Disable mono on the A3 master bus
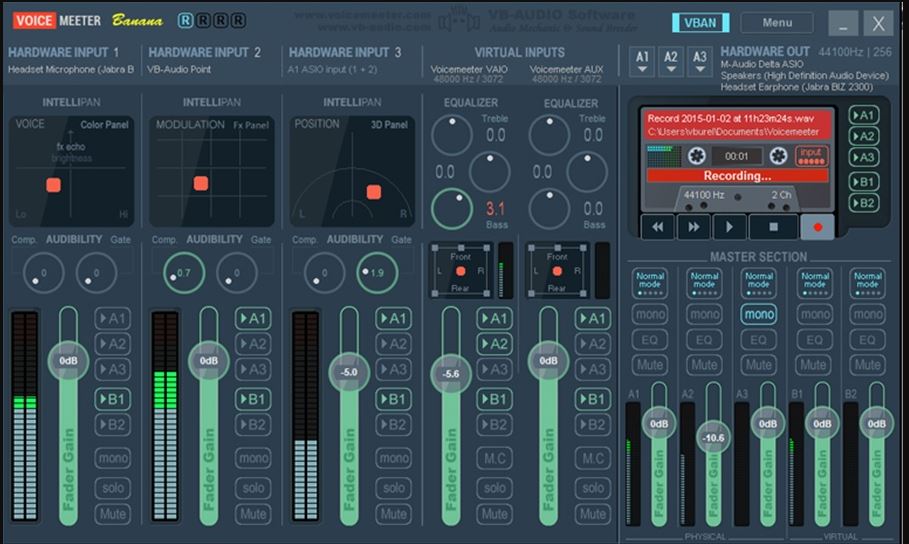Image resolution: width=909 pixels, height=544 pixels. [x=759, y=314]
